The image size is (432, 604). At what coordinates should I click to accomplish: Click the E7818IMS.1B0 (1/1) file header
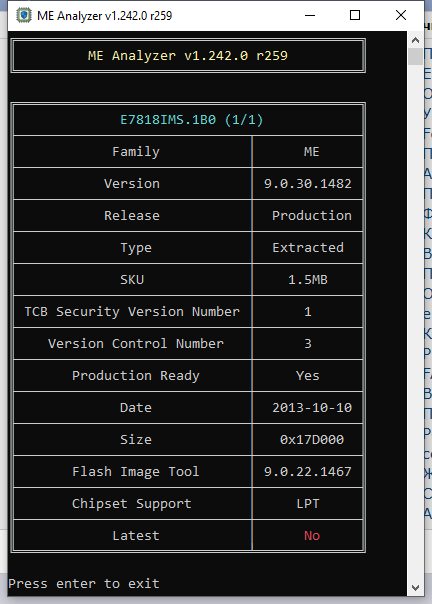click(192, 120)
